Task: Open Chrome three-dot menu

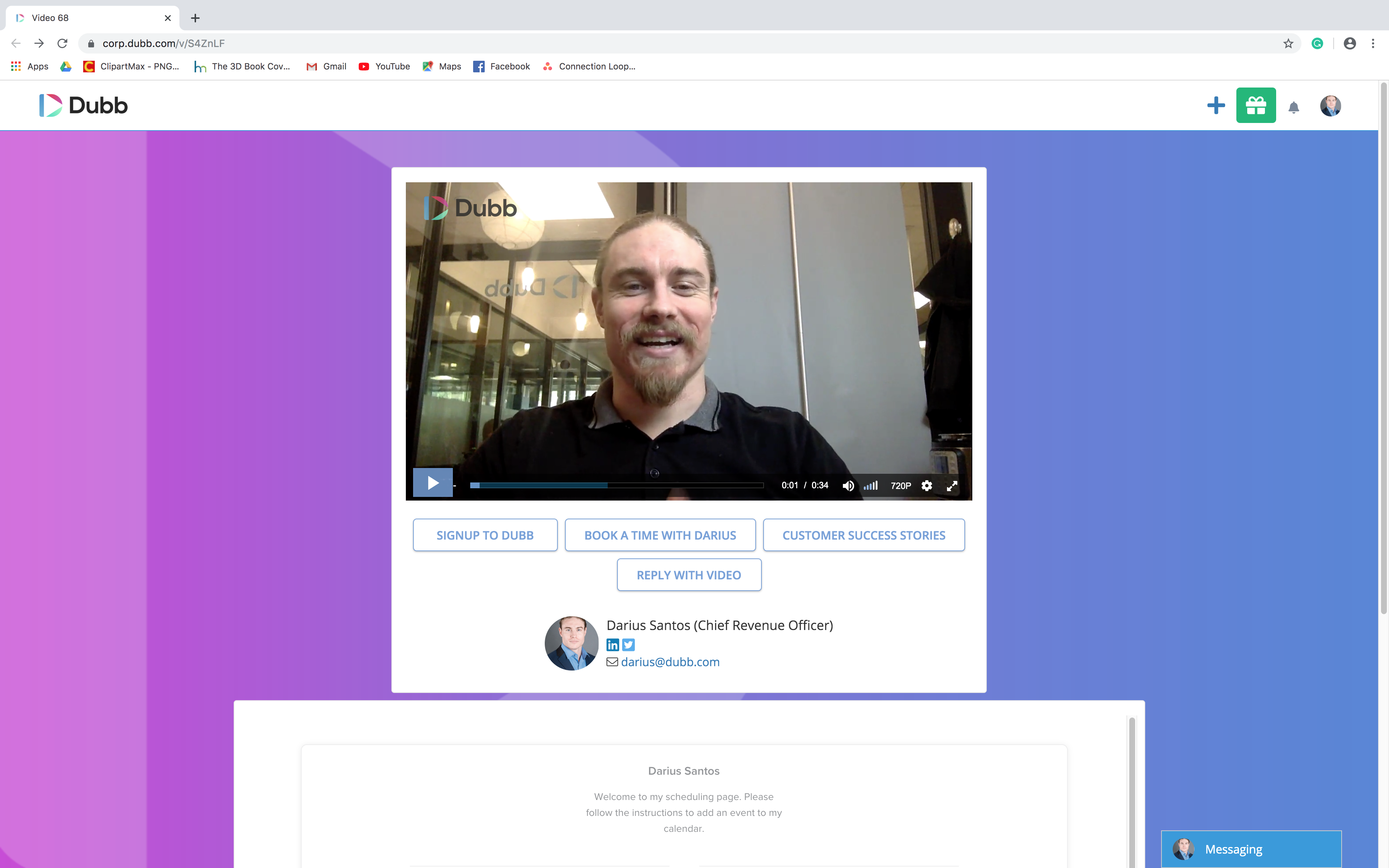Action: (1373, 43)
